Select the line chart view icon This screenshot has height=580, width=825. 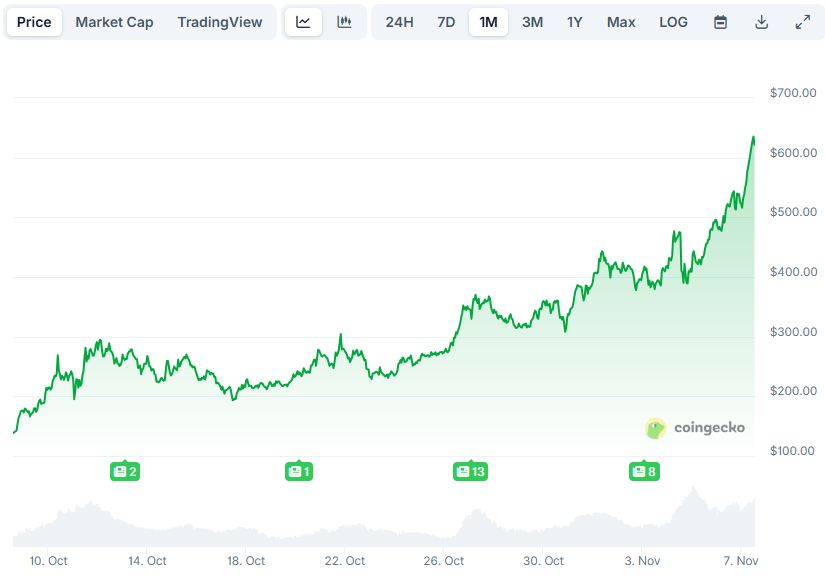click(303, 21)
